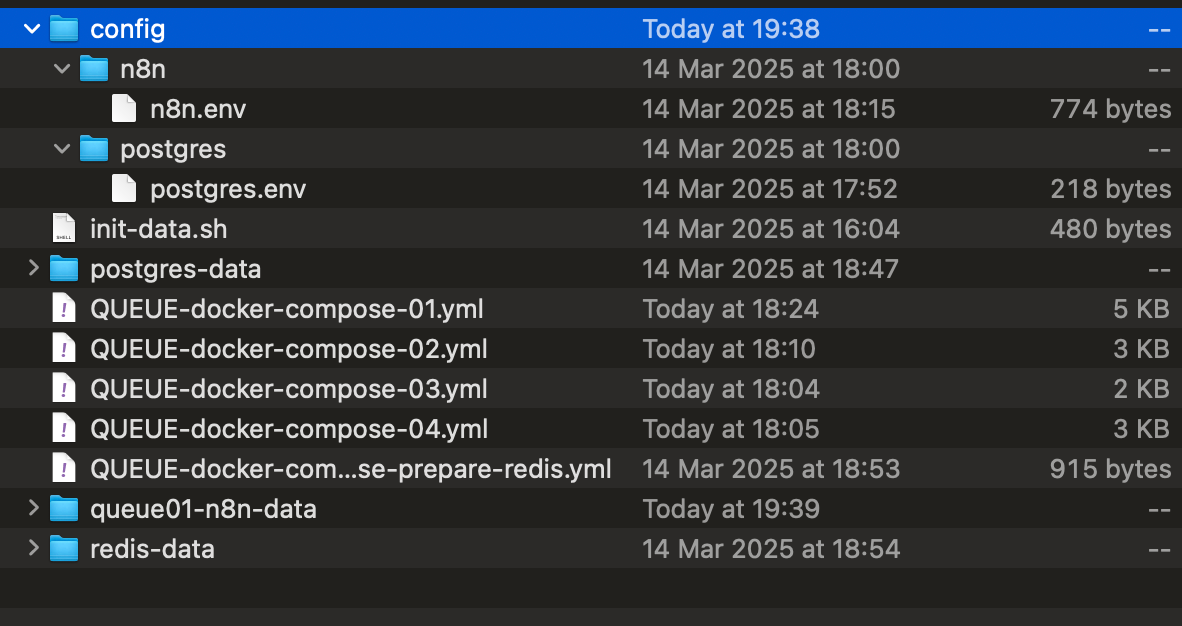This screenshot has height=626, width=1182.
Task: Click the n8n.env file icon
Action: (x=124, y=109)
